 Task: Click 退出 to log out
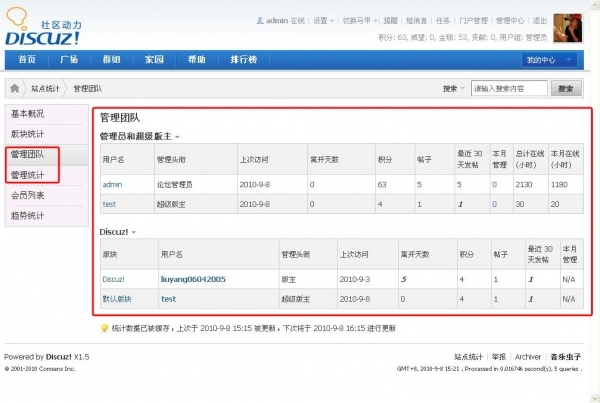(540, 20)
